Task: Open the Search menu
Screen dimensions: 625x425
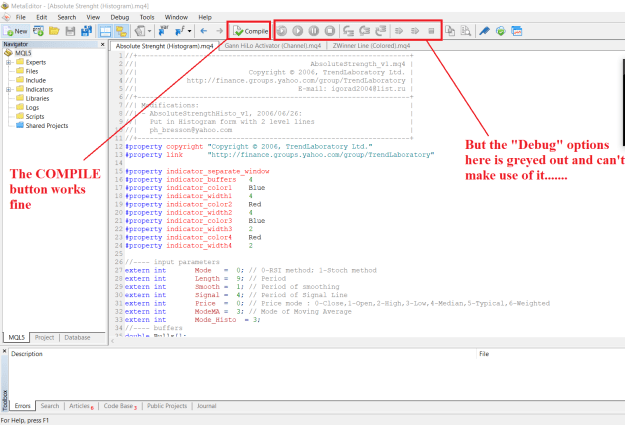Action: 67,18
